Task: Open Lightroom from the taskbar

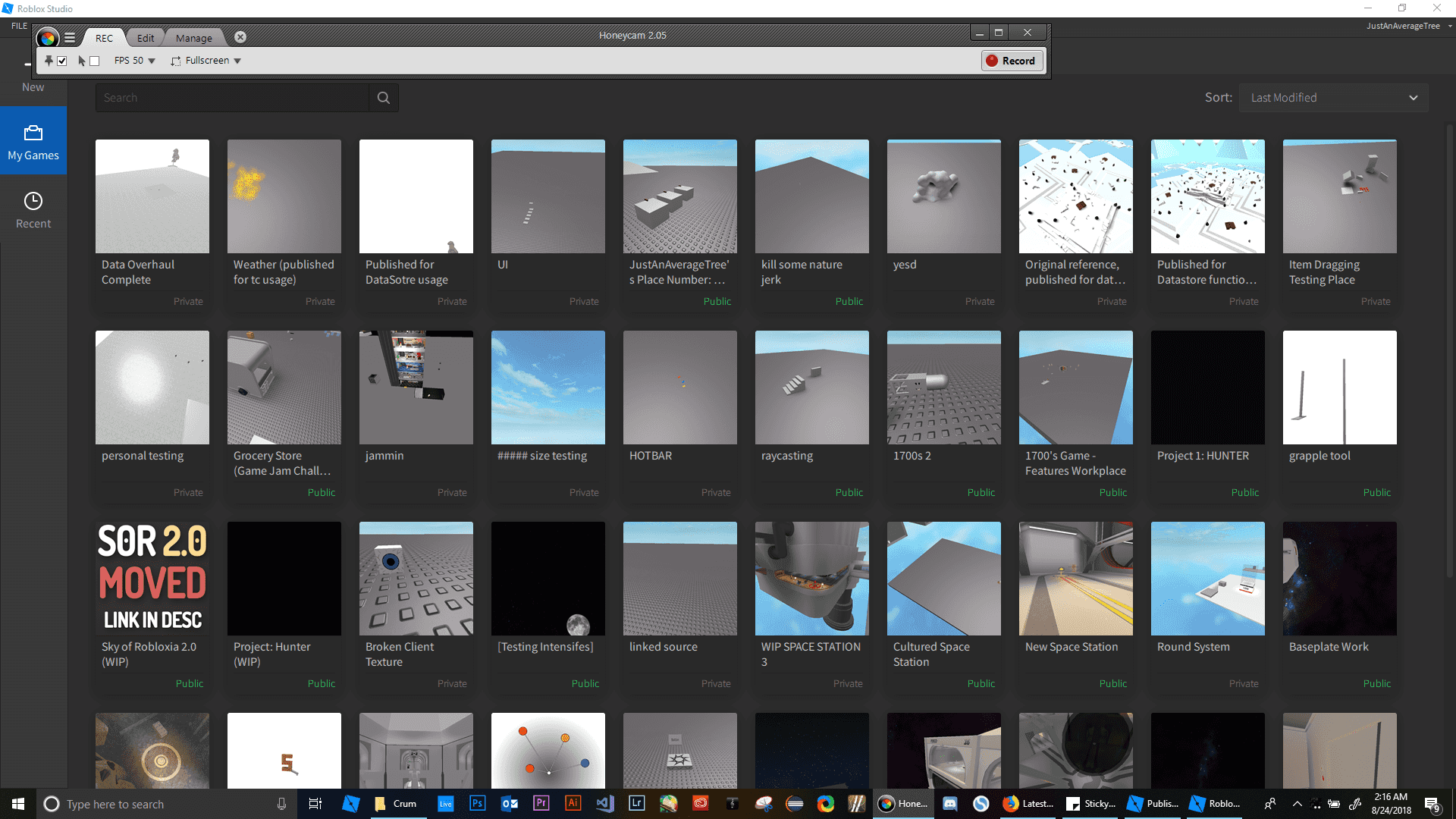Action: (636, 804)
